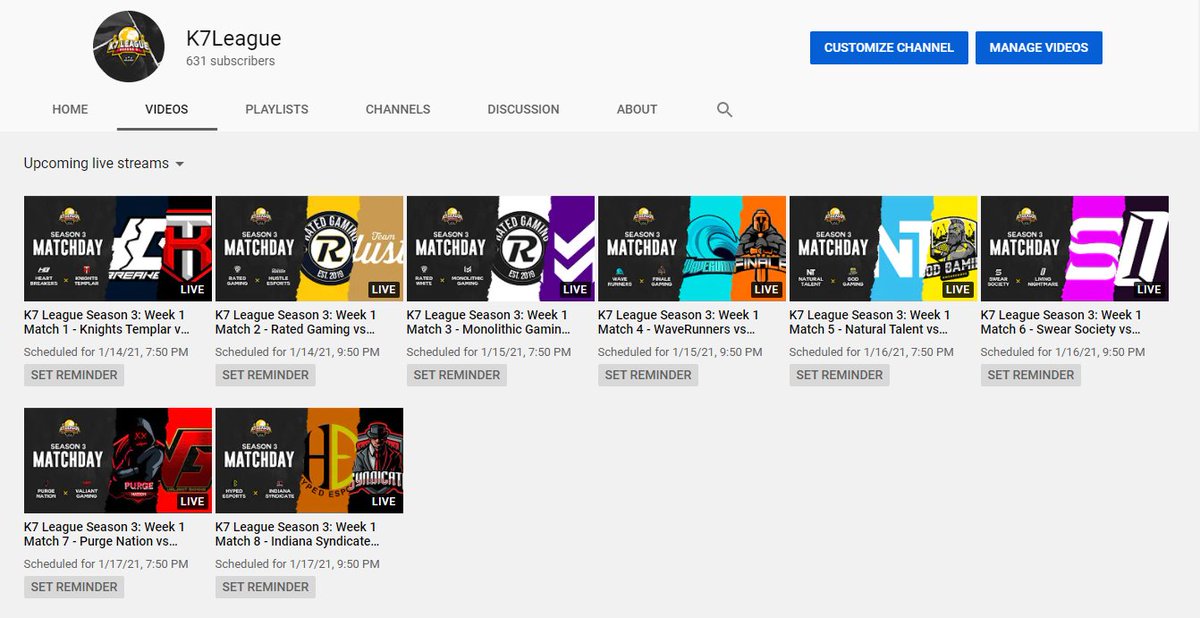The height and width of the screenshot is (618, 1200).
Task: Set reminder for Match 3 Monolithic Gaming
Action: point(457,375)
